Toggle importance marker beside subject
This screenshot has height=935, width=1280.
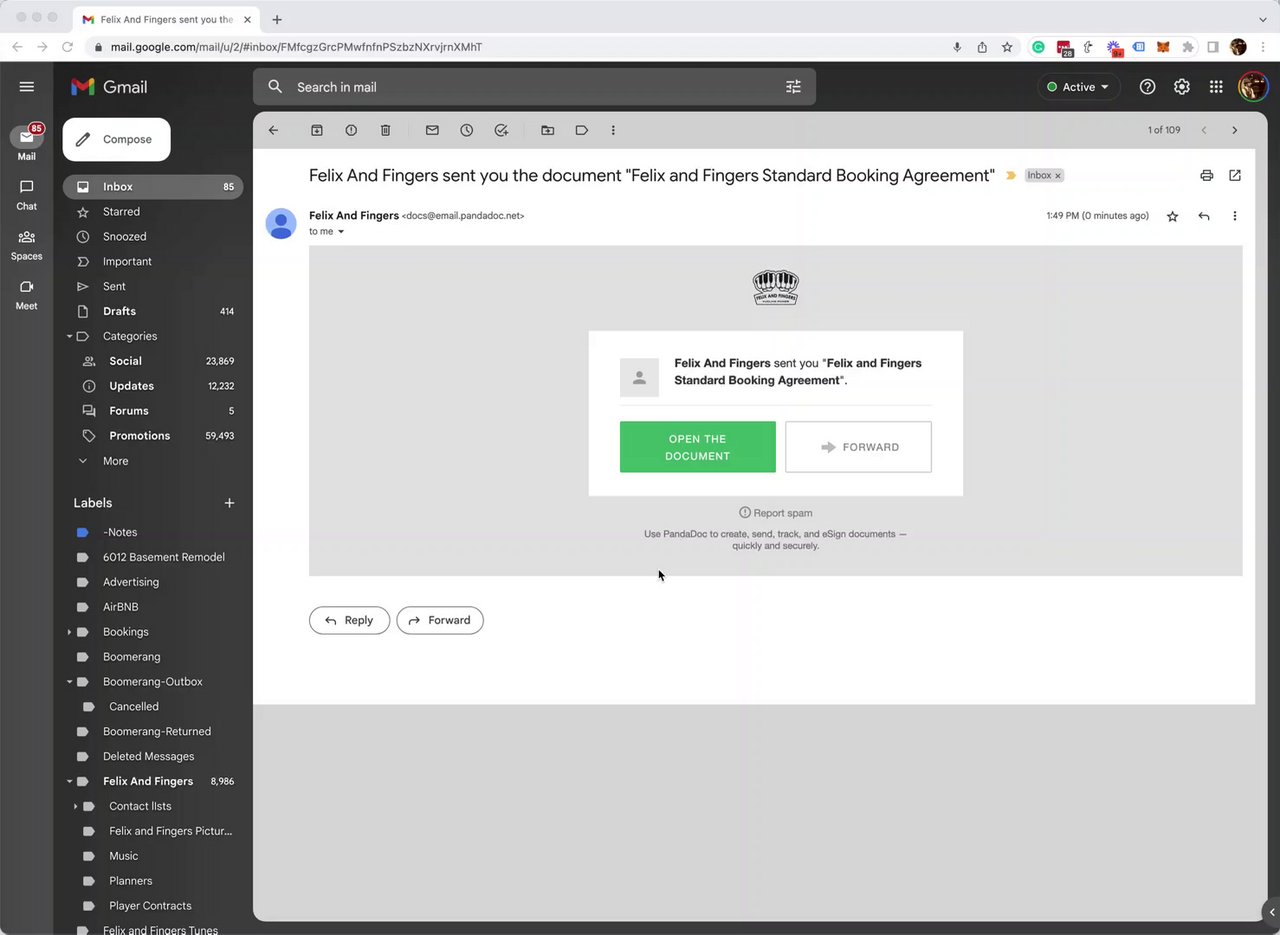pyautogui.click(x=1011, y=175)
